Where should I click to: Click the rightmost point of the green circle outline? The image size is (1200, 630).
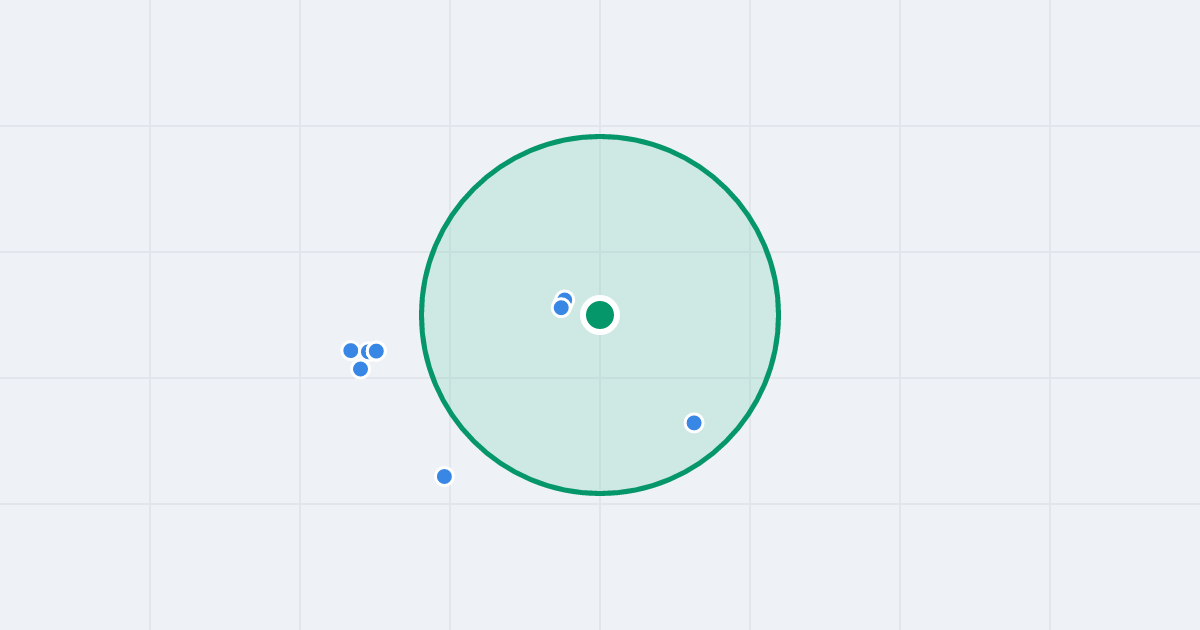click(778, 315)
